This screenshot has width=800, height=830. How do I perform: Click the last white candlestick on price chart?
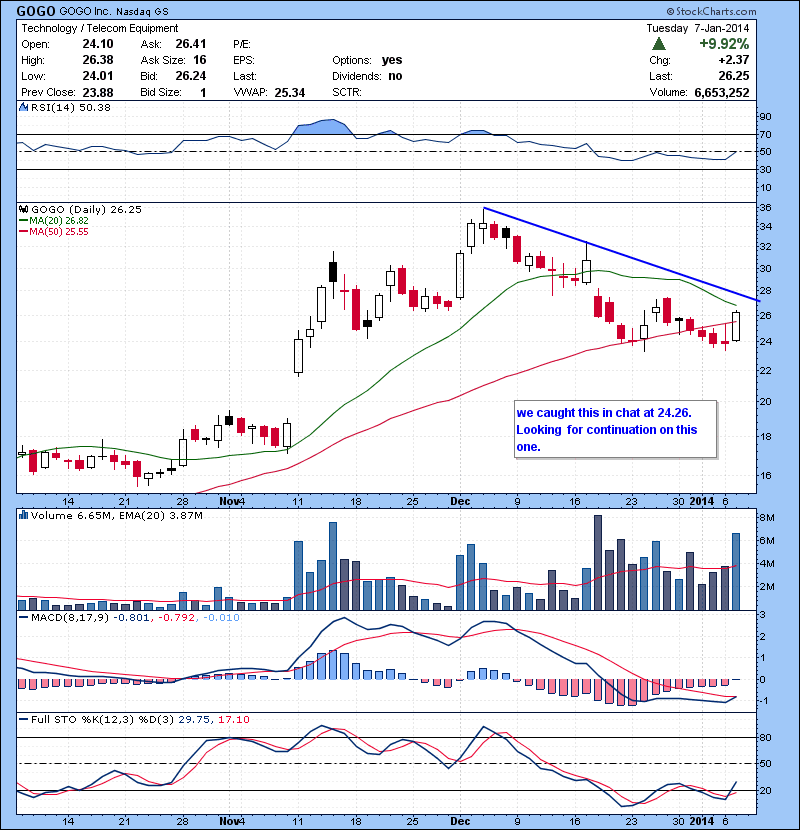[736, 326]
